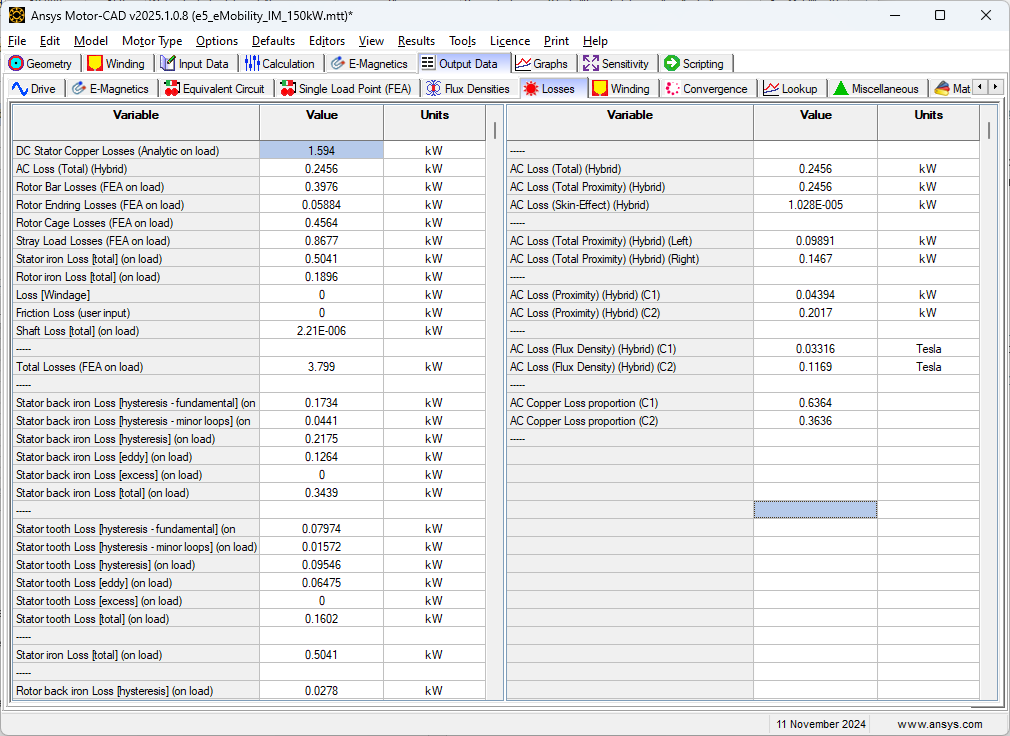Click the E-Magnetics icon in top tab row

pyautogui.click(x=338, y=63)
